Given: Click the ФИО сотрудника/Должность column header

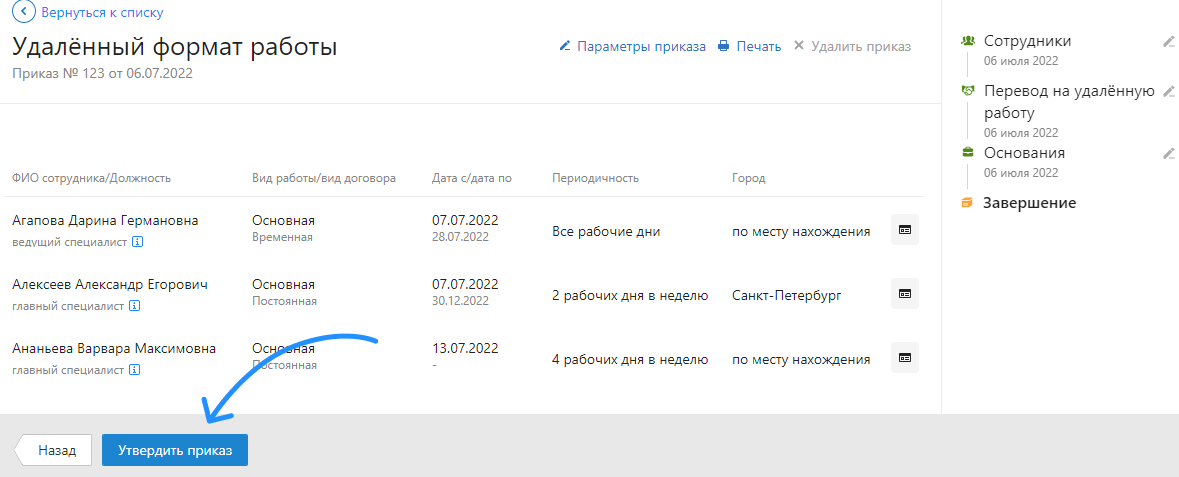Looking at the screenshot, I should point(91,178).
